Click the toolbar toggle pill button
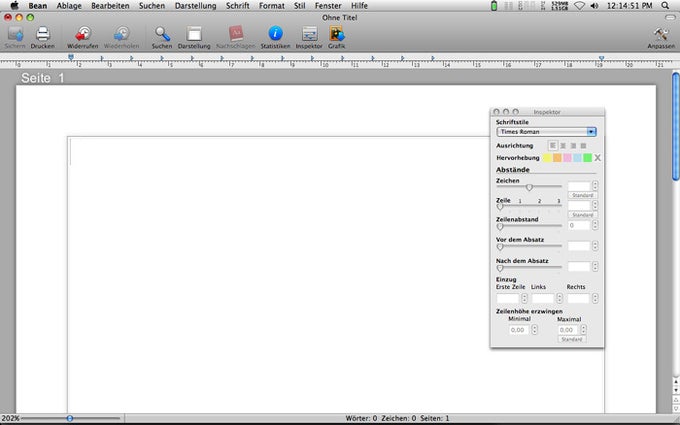Image resolution: width=680 pixels, height=425 pixels. [670, 17]
